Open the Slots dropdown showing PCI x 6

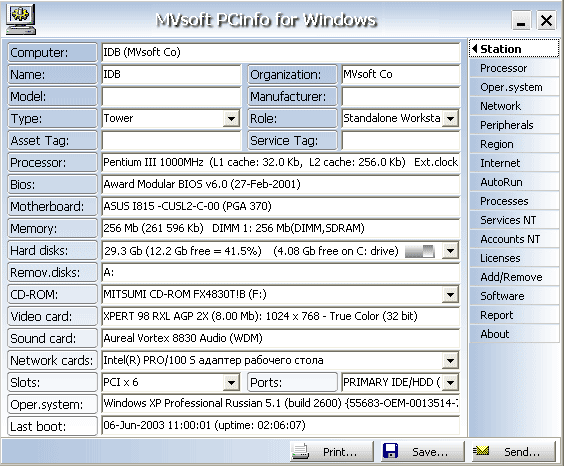tap(231, 383)
